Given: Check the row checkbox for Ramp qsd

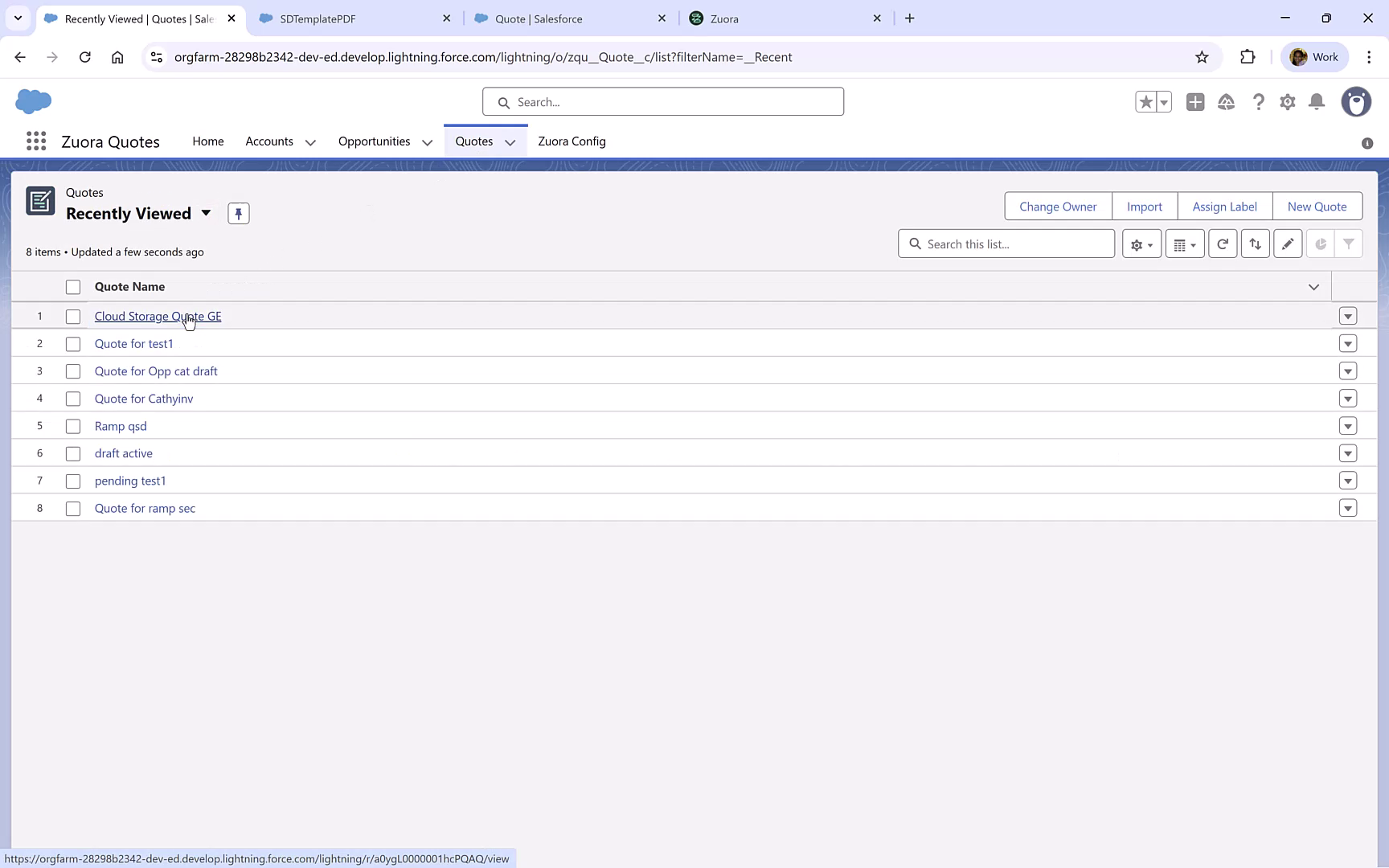Looking at the screenshot, I should coord(73,426).
